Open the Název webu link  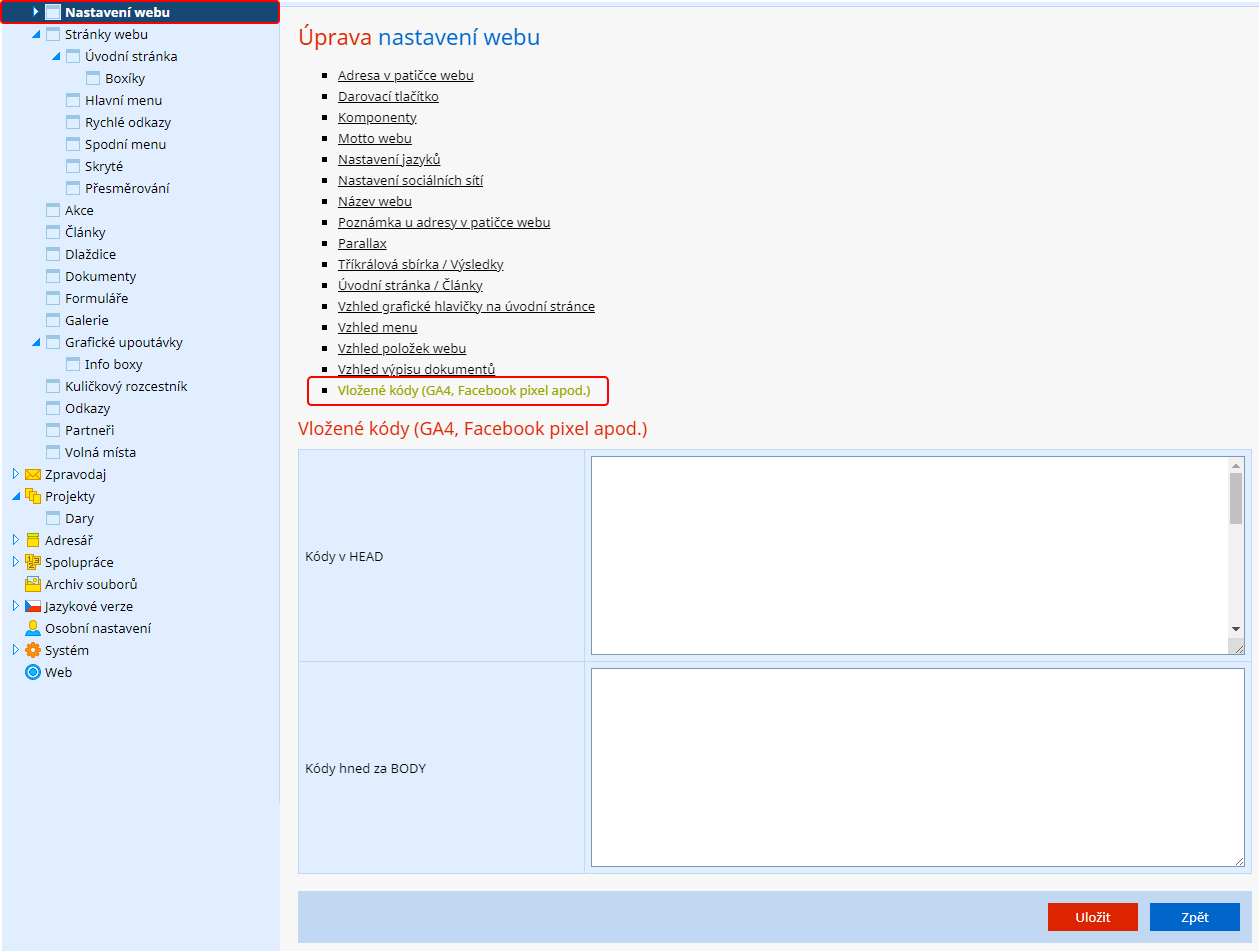pos(375,201)
